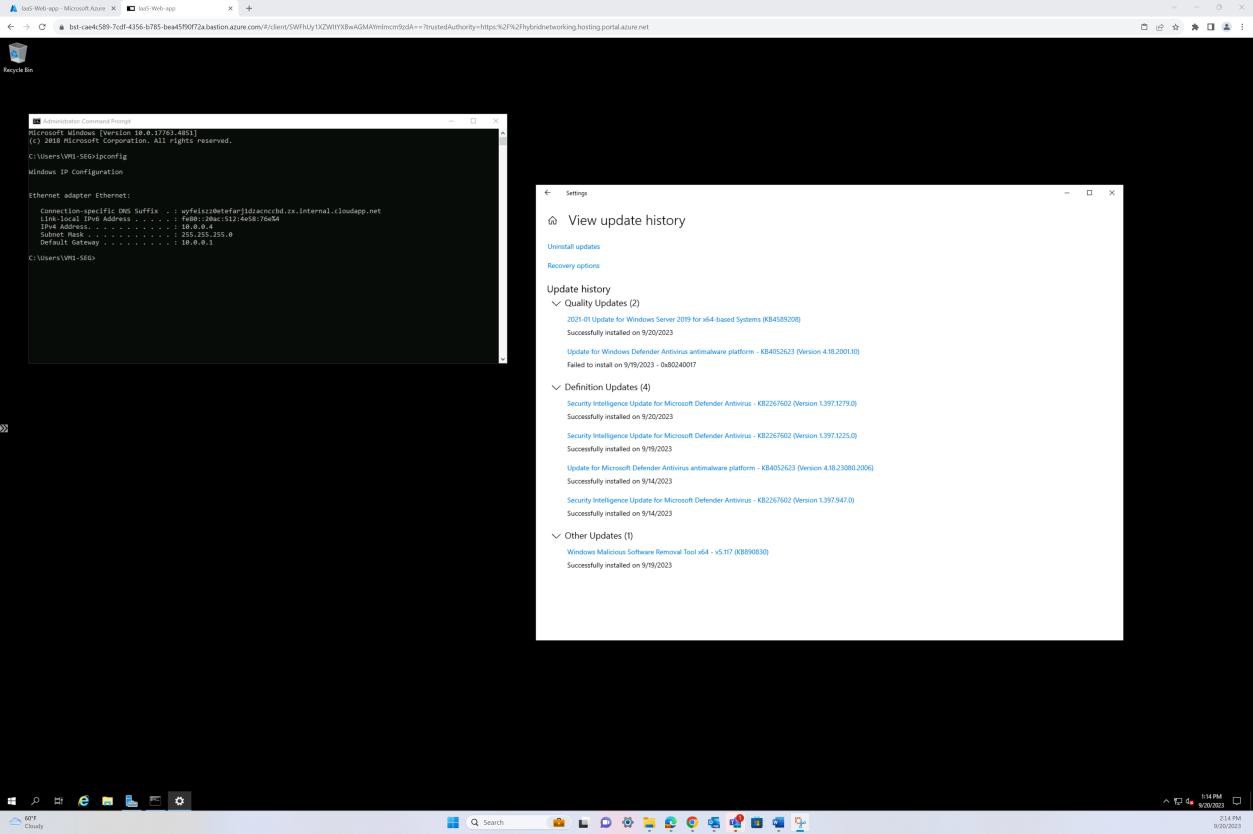Open Server Manager from the VM taskbar

tap(131, 801)
